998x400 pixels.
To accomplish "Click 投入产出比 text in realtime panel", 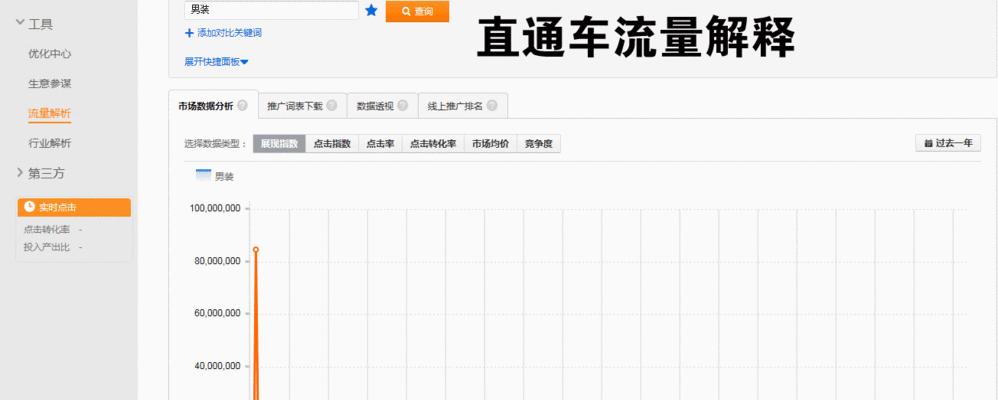I will tap(46, 247).
